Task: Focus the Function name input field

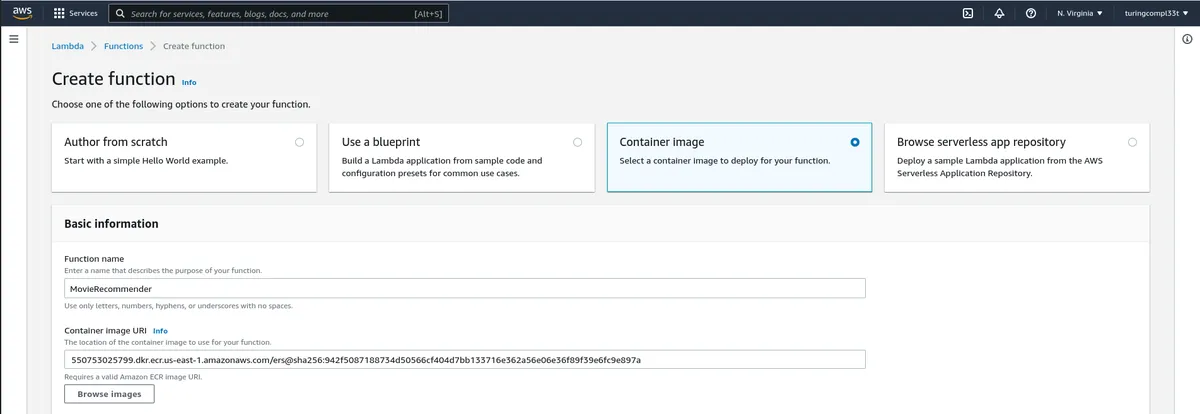Action: coord(464,288)
